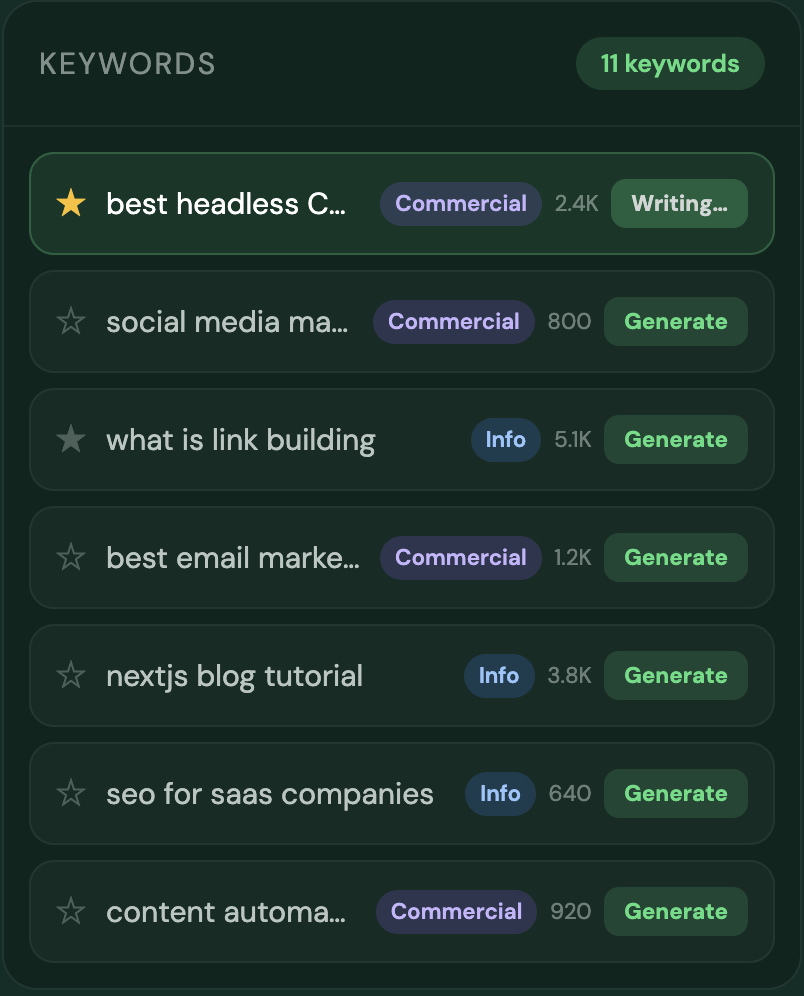Click the Info tag on link building row
This screenshot has height=996, width=804.
tap(505, 440)
